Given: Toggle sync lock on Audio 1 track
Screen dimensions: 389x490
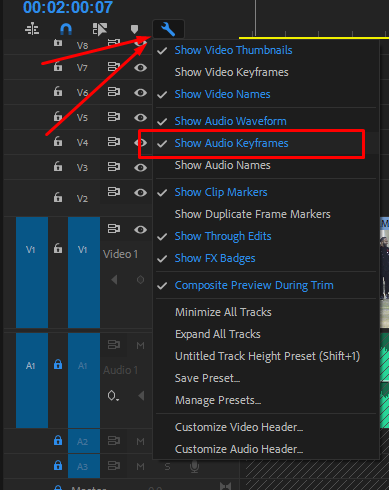Looking at the screenshot, I should pyautogui.click(x=114, y=345).
